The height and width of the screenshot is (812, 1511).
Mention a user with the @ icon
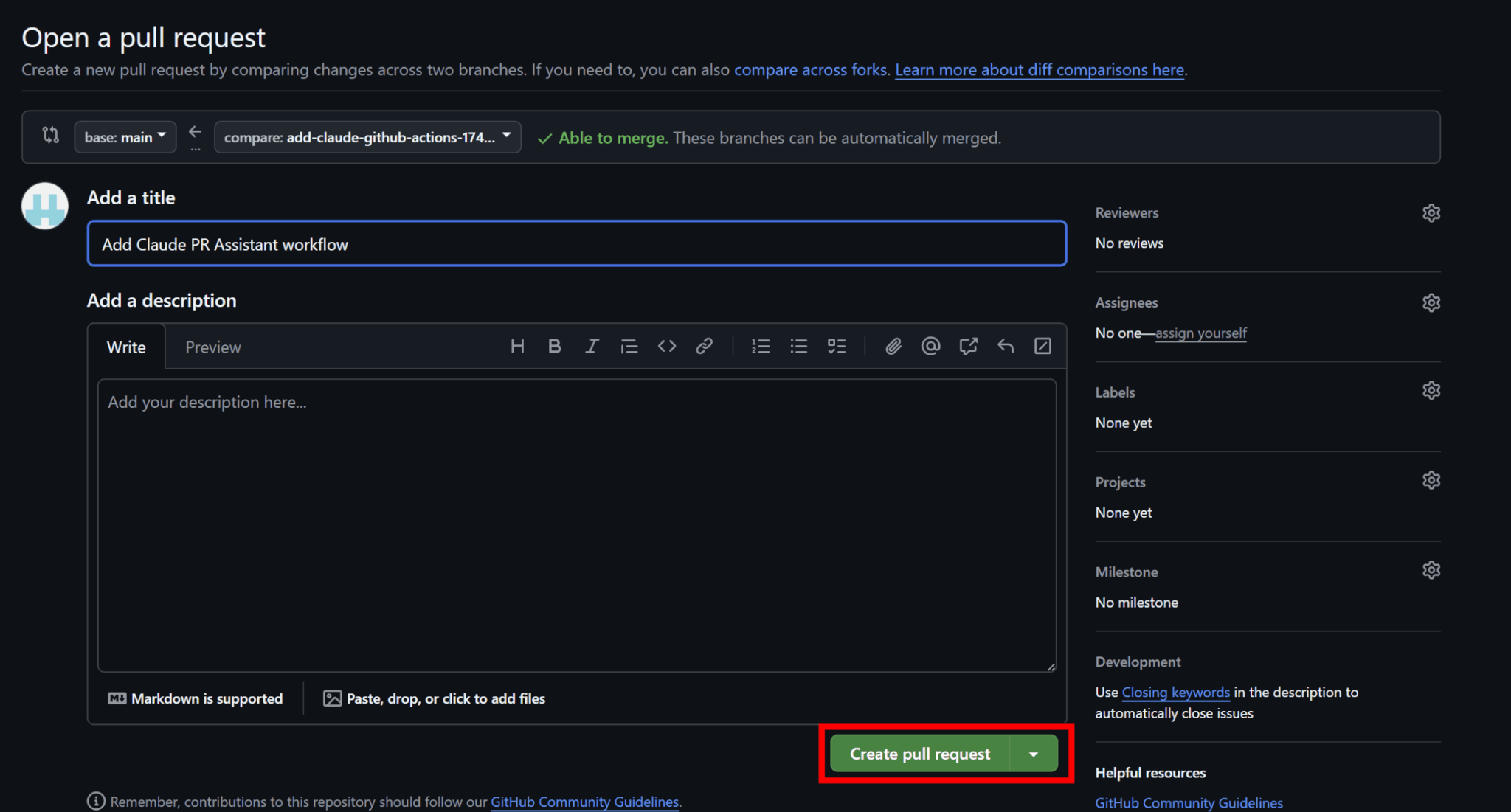click(x=930, y=346)
